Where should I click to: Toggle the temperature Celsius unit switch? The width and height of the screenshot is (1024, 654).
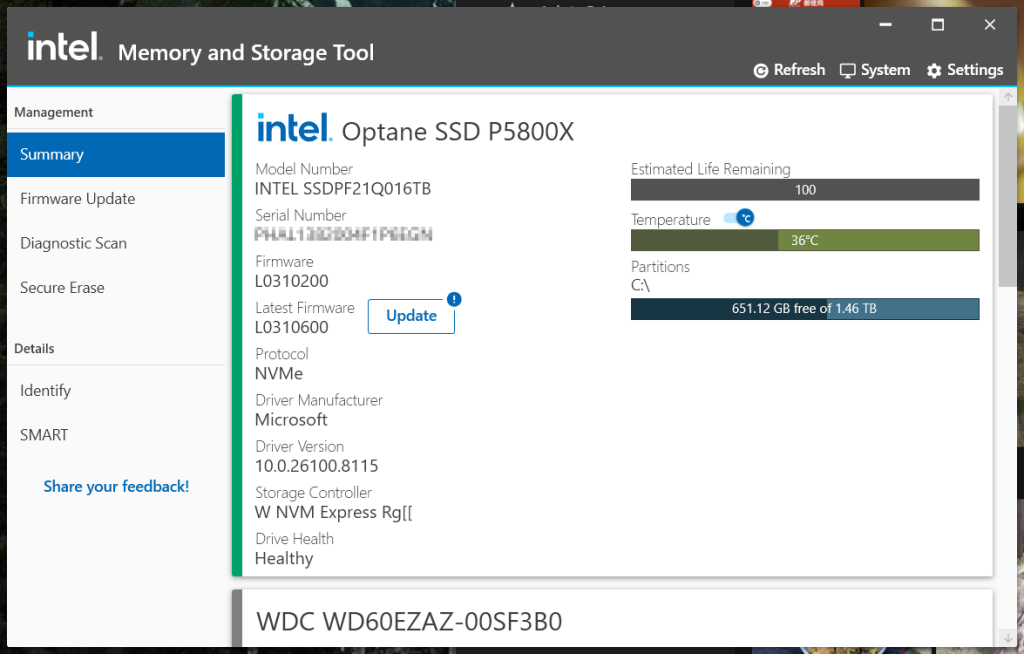click(738, 218)
